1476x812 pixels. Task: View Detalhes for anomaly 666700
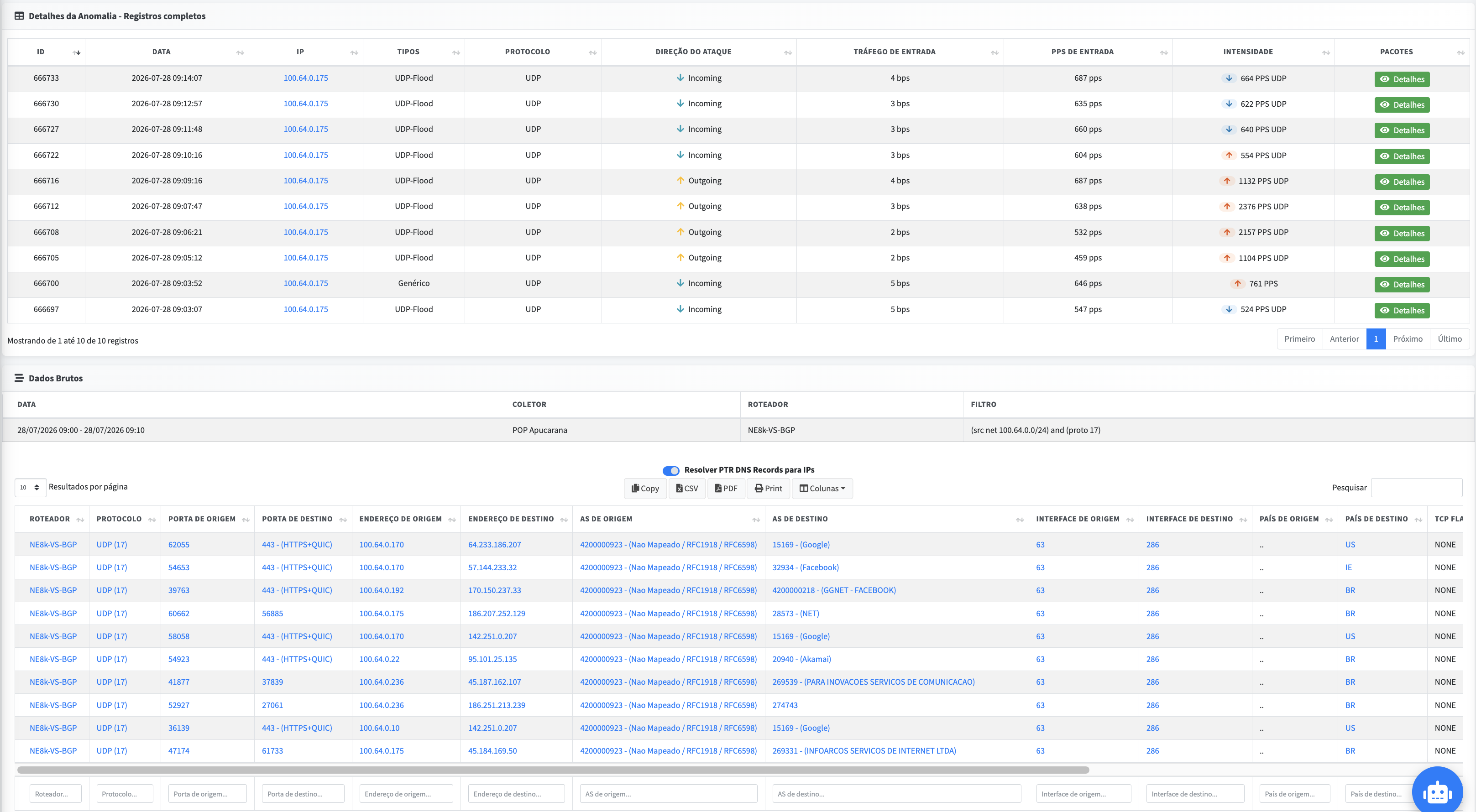click(1402, 285)
